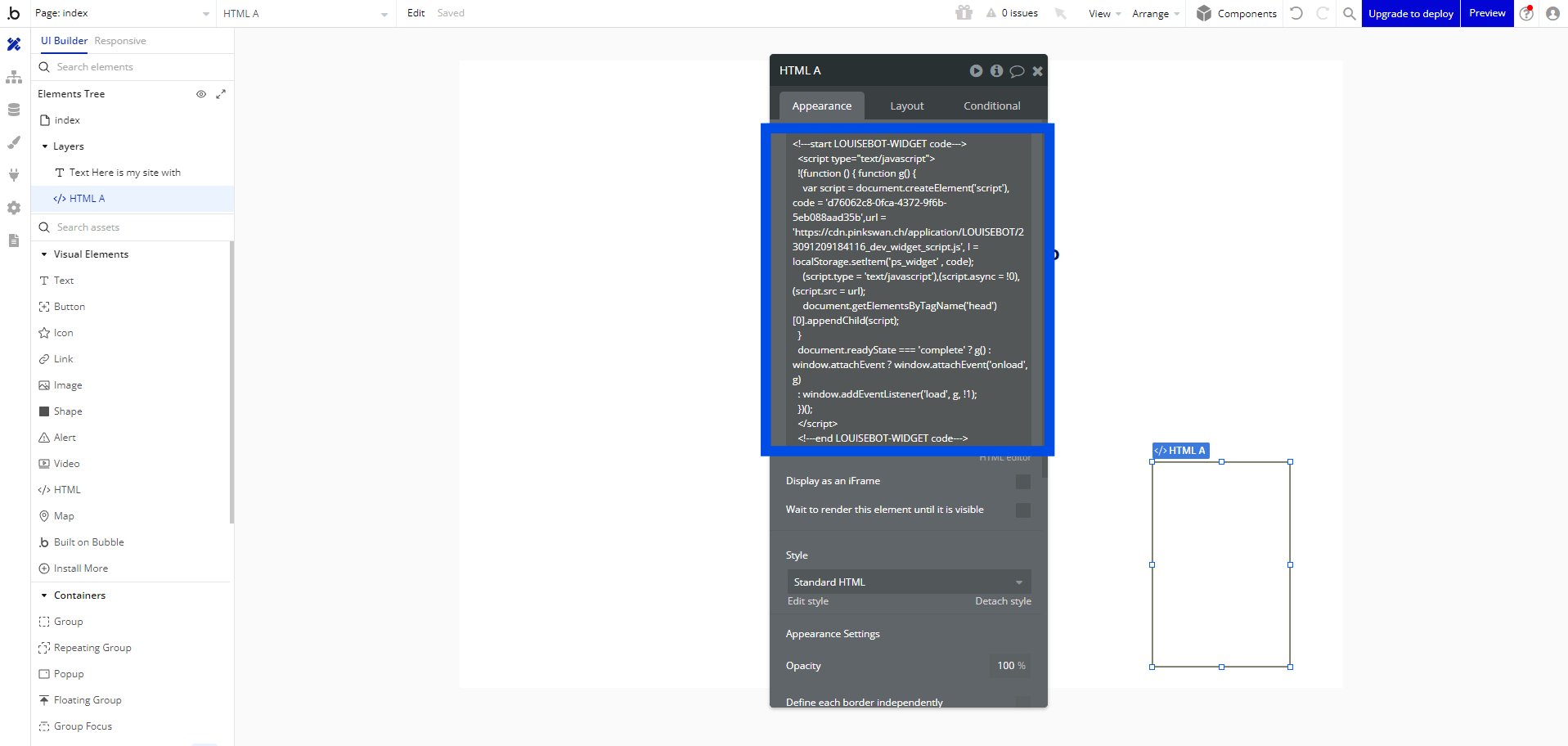Click the Preview button
Screen dimensions: 1568x746
coord(1487,13)
